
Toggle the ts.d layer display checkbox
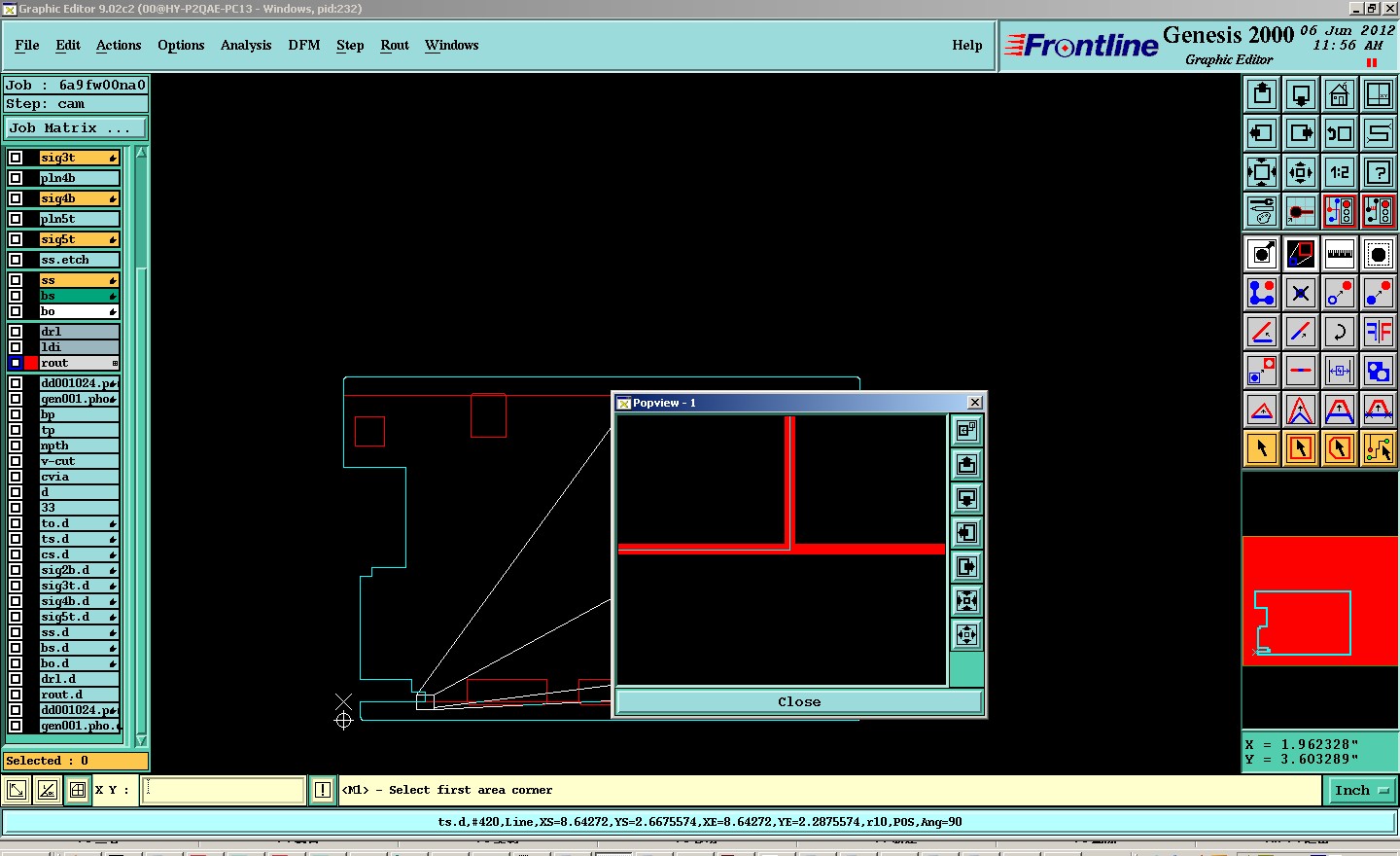16,539
